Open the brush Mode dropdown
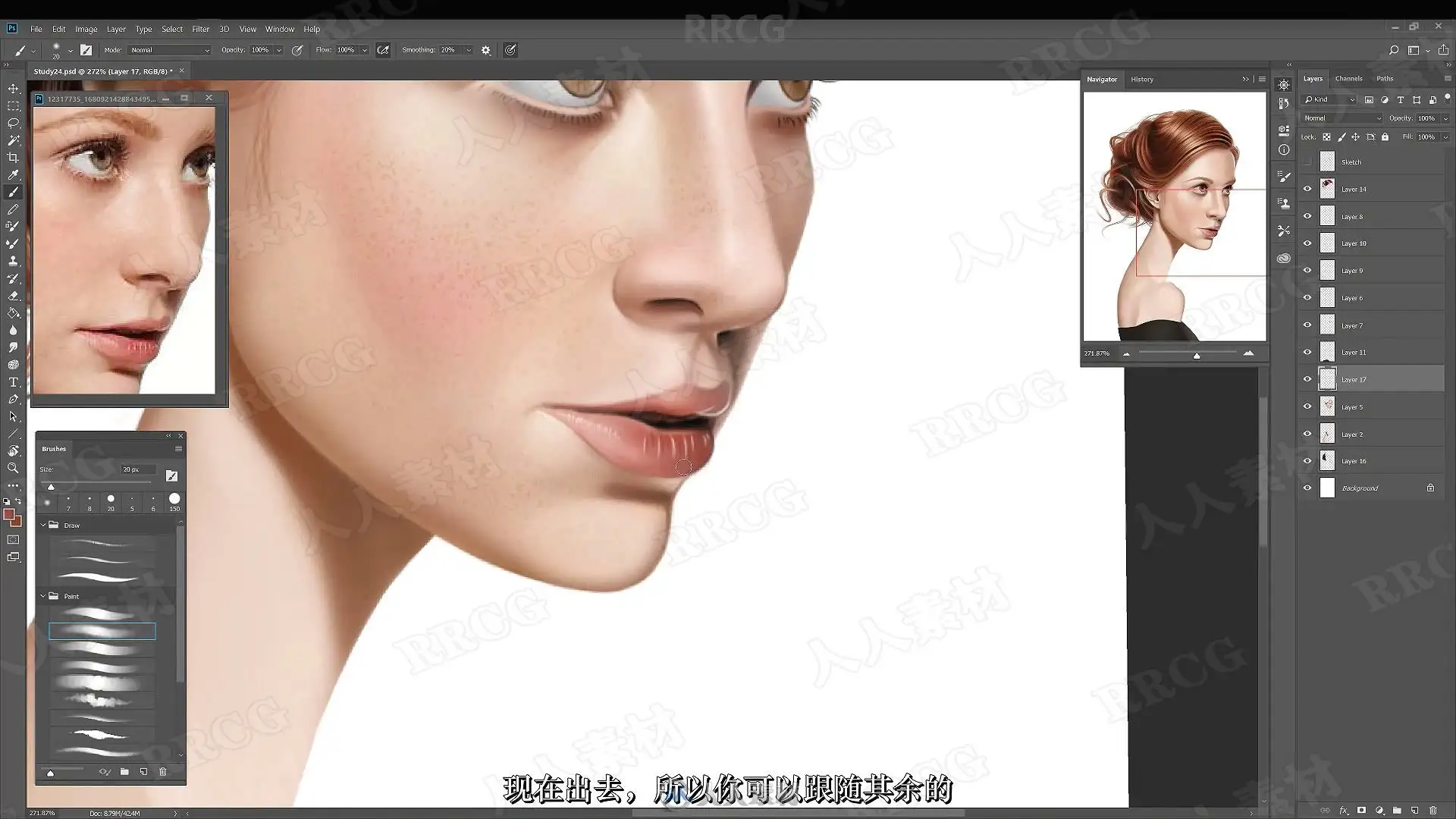1456x819 pixels. [x=168, y=50]
